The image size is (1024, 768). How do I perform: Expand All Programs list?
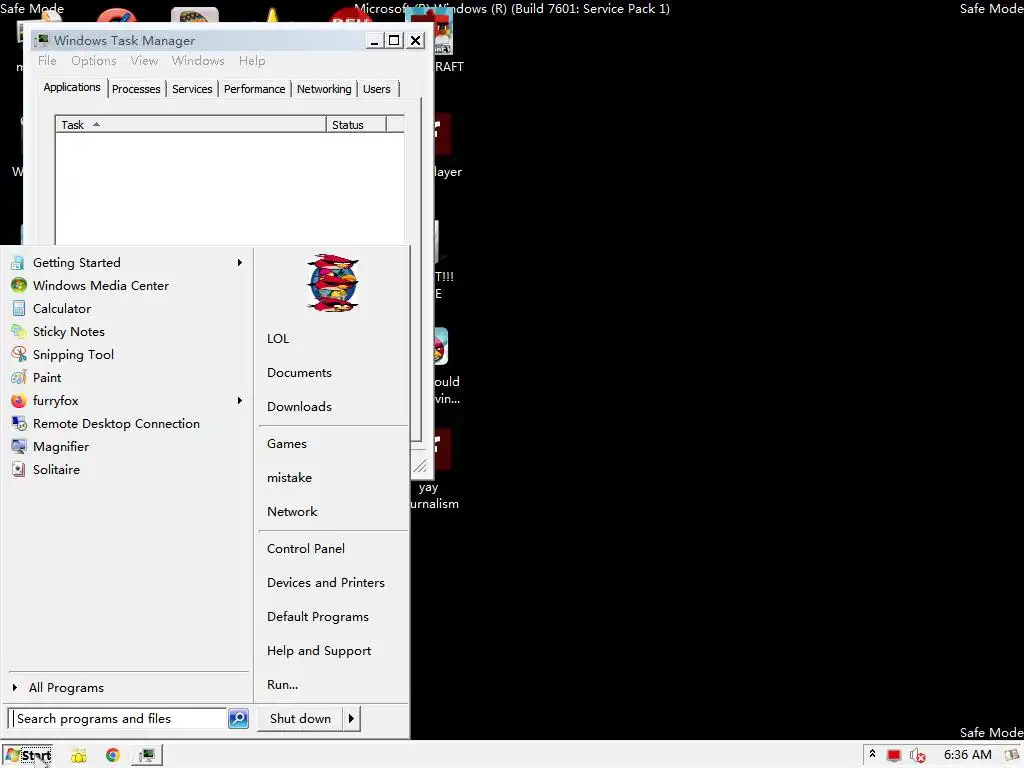click(x=65, y=688)
